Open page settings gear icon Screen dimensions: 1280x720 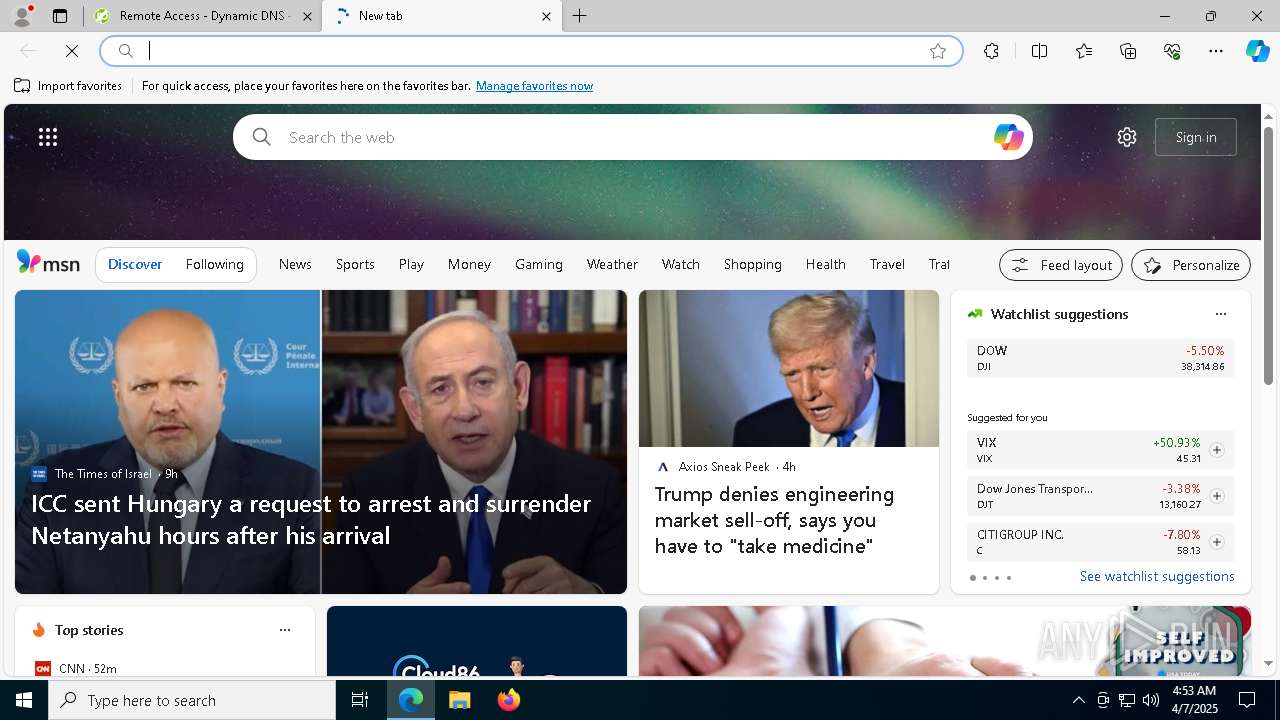click(x=1127, y=137)
